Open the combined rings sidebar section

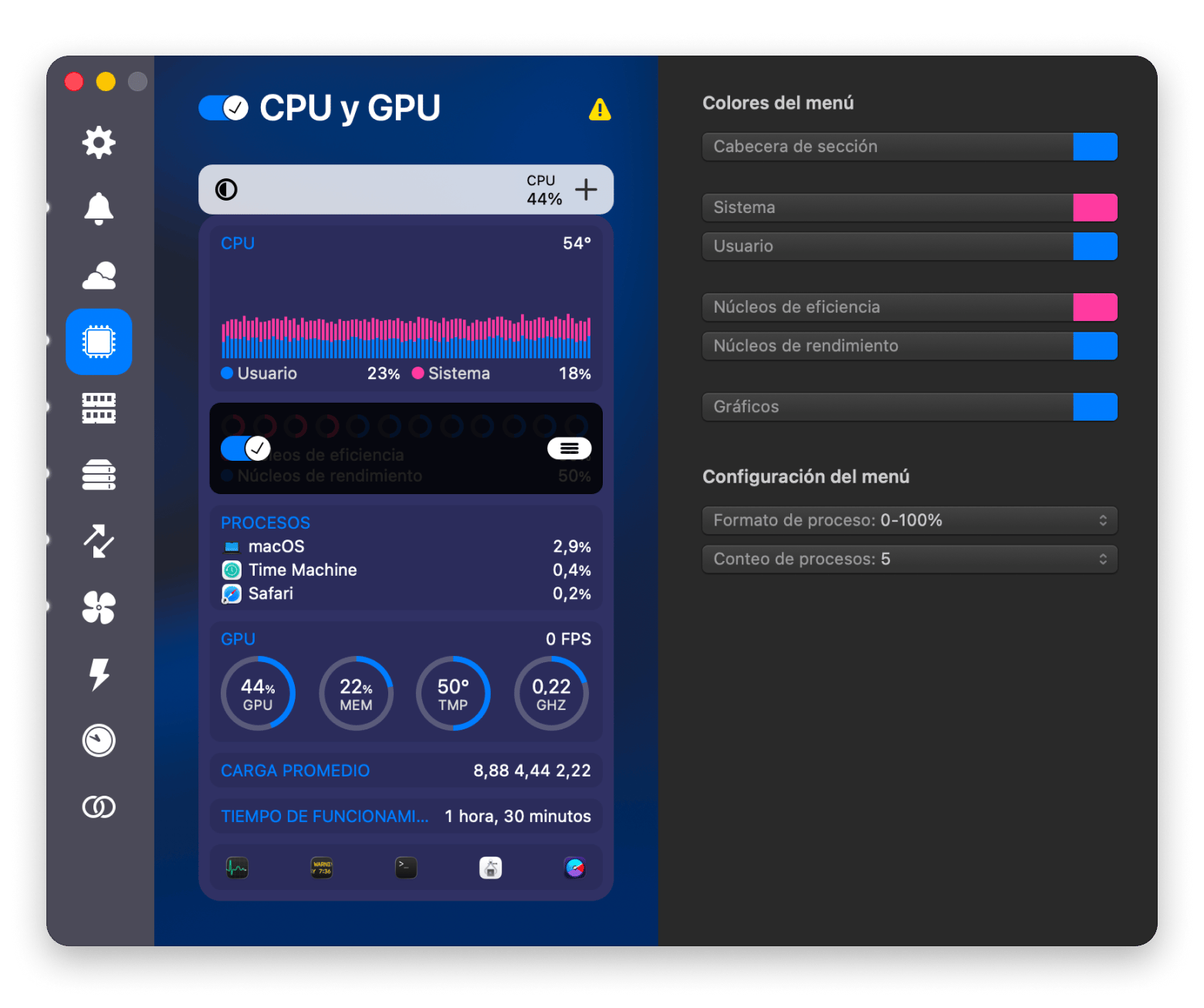(x=99, y=807)
